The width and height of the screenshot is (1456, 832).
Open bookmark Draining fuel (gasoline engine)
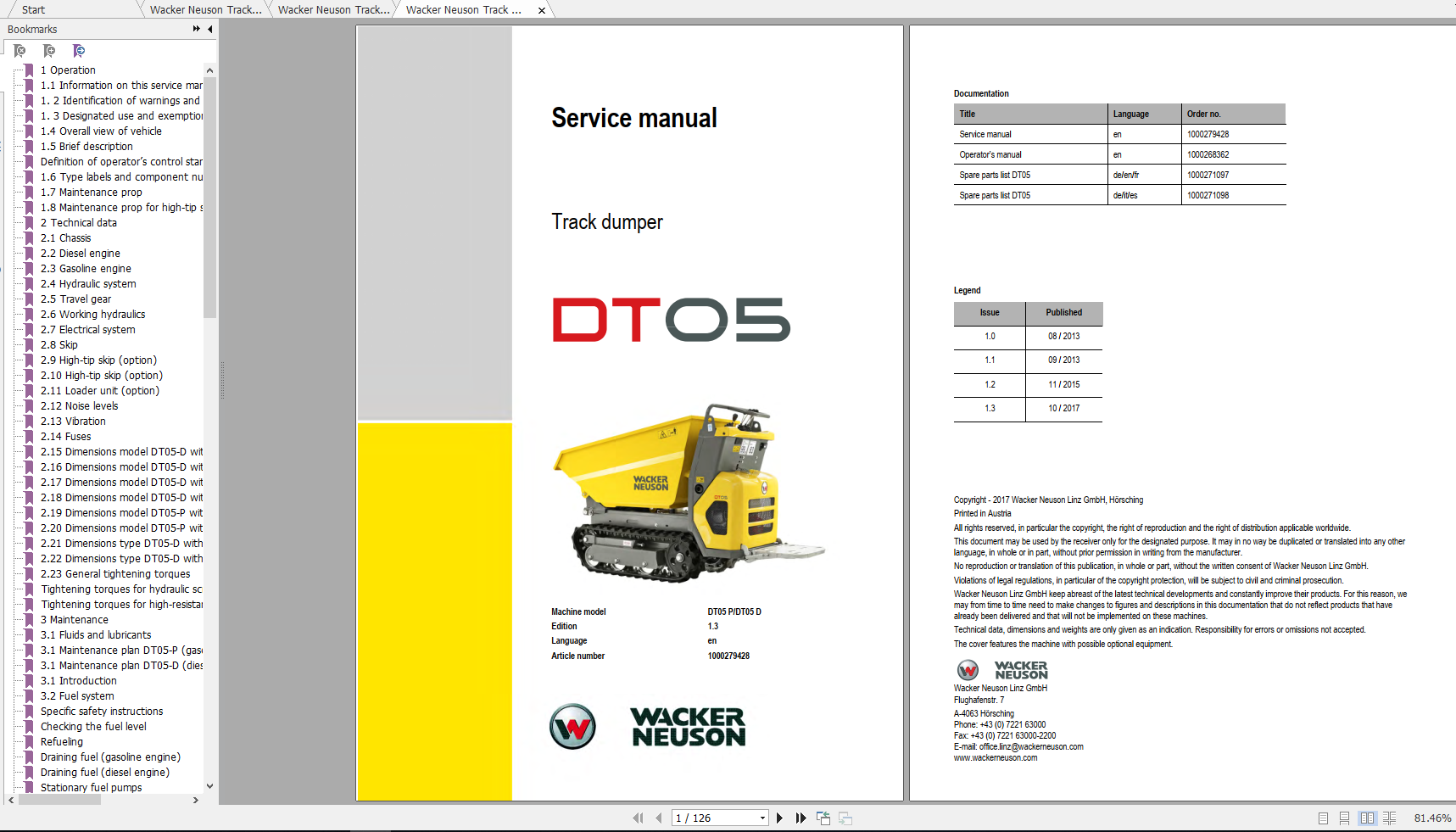[110, 757]
